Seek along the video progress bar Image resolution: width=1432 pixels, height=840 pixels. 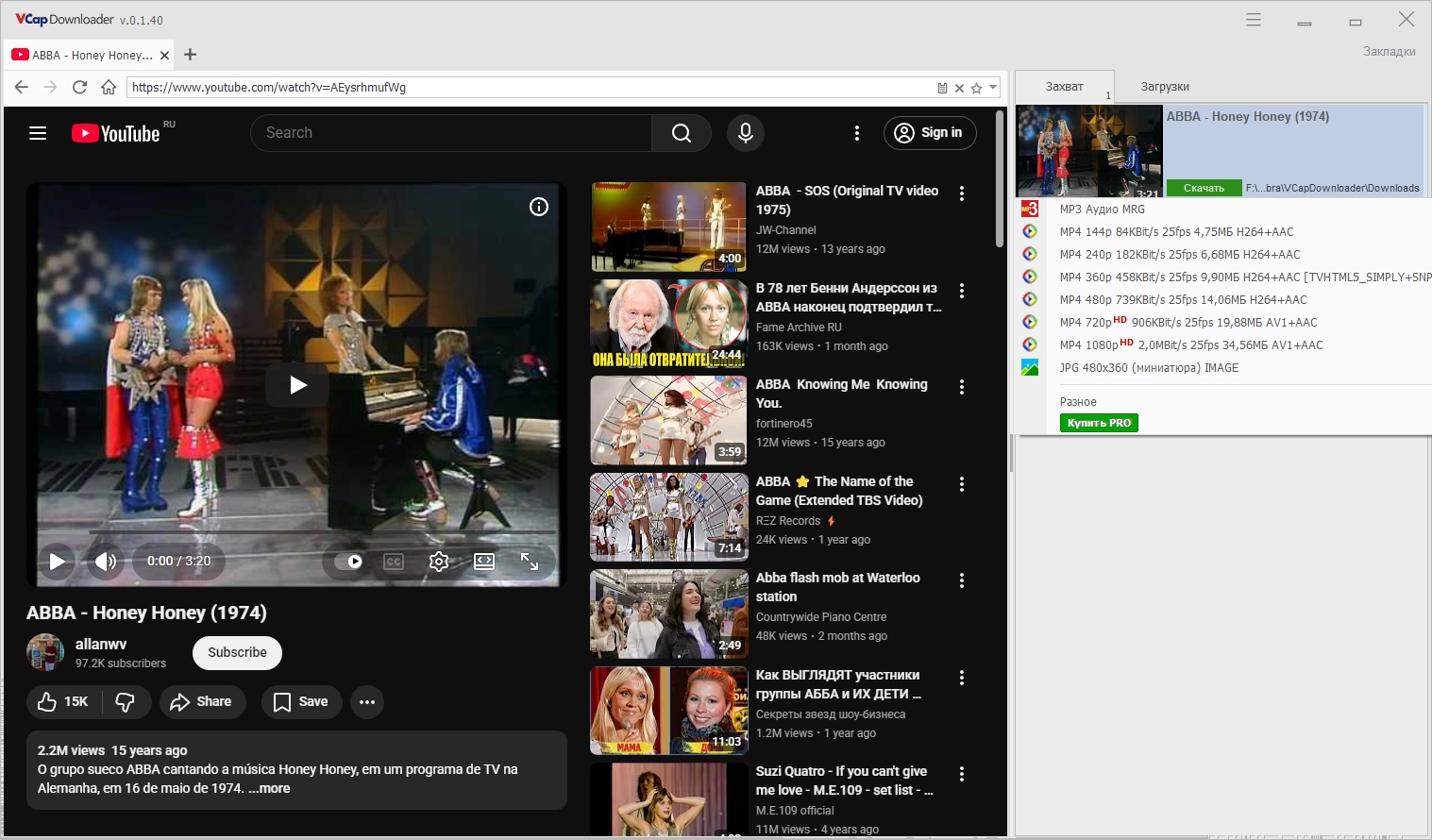tap(297, 533)
